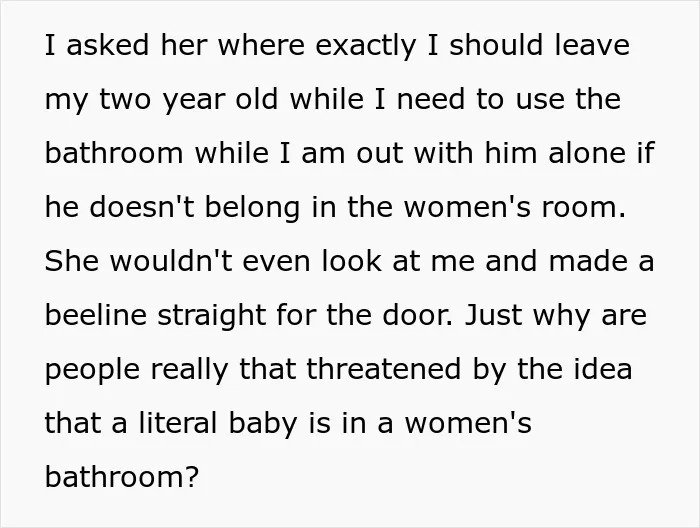This screenshot has width=700, height=528.
Task: Click the phrase "bathroom while"
Action: pyautogui.click(x=157, y=153)
